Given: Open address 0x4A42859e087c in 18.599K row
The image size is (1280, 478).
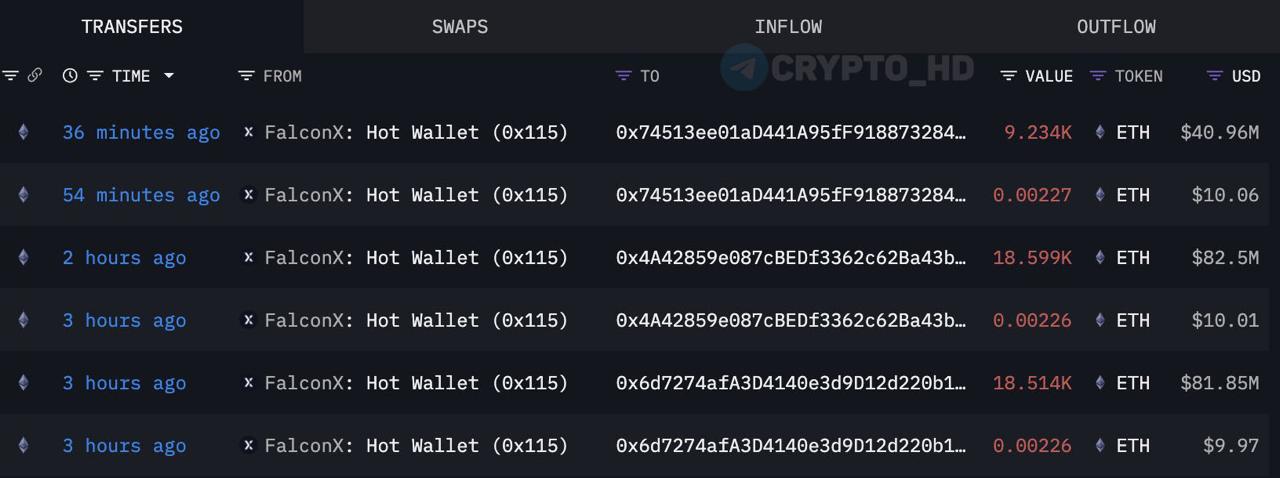Looking at the screenshot, I should [791, 258].
